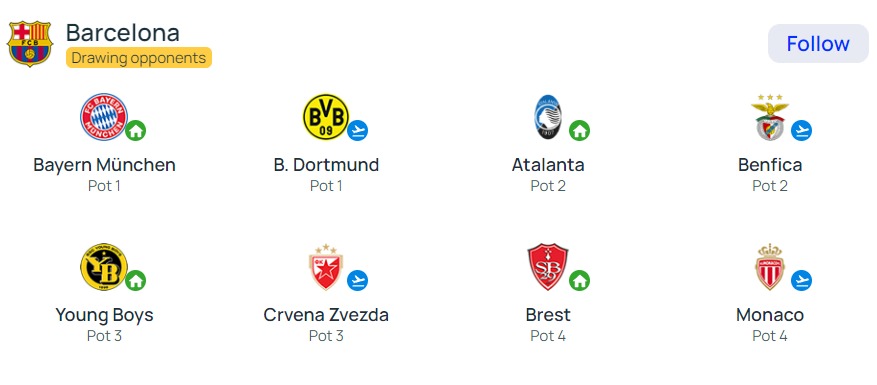Open the Brest team name
This screenshot has height=385, width=877.
[548, 315]
